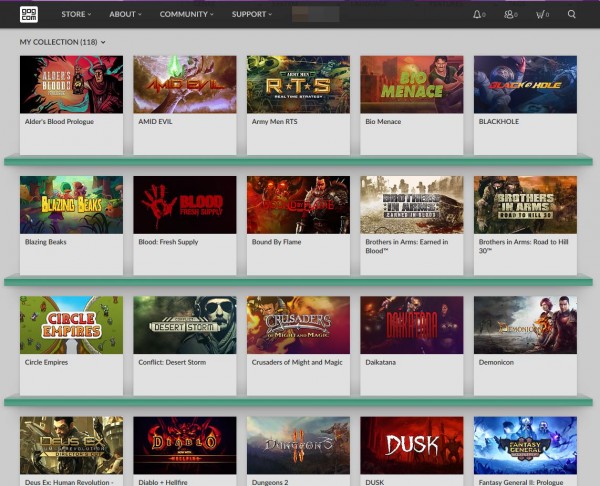Click the "Blood: Fresh Supply" title text
The image size is (600, 486).
[x=168, y=242]
